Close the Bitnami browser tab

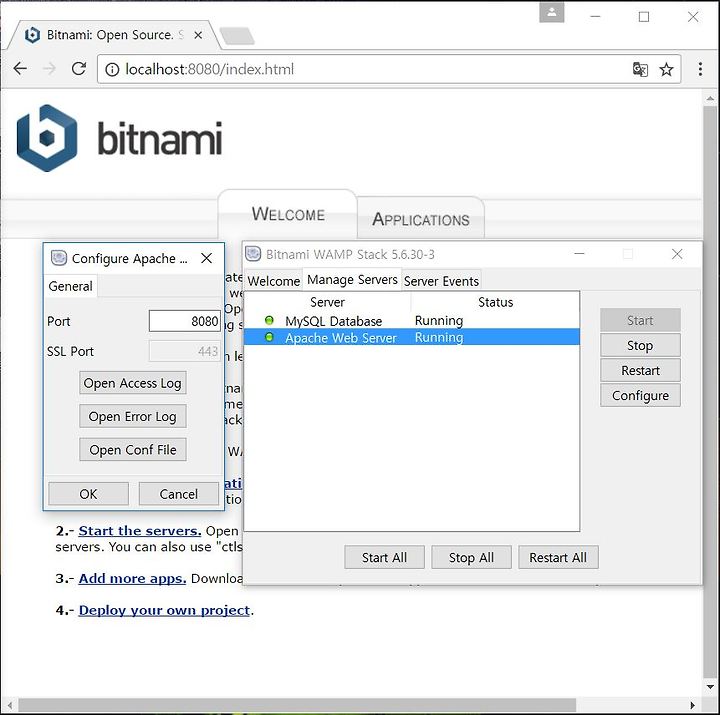tap(198, 35)
